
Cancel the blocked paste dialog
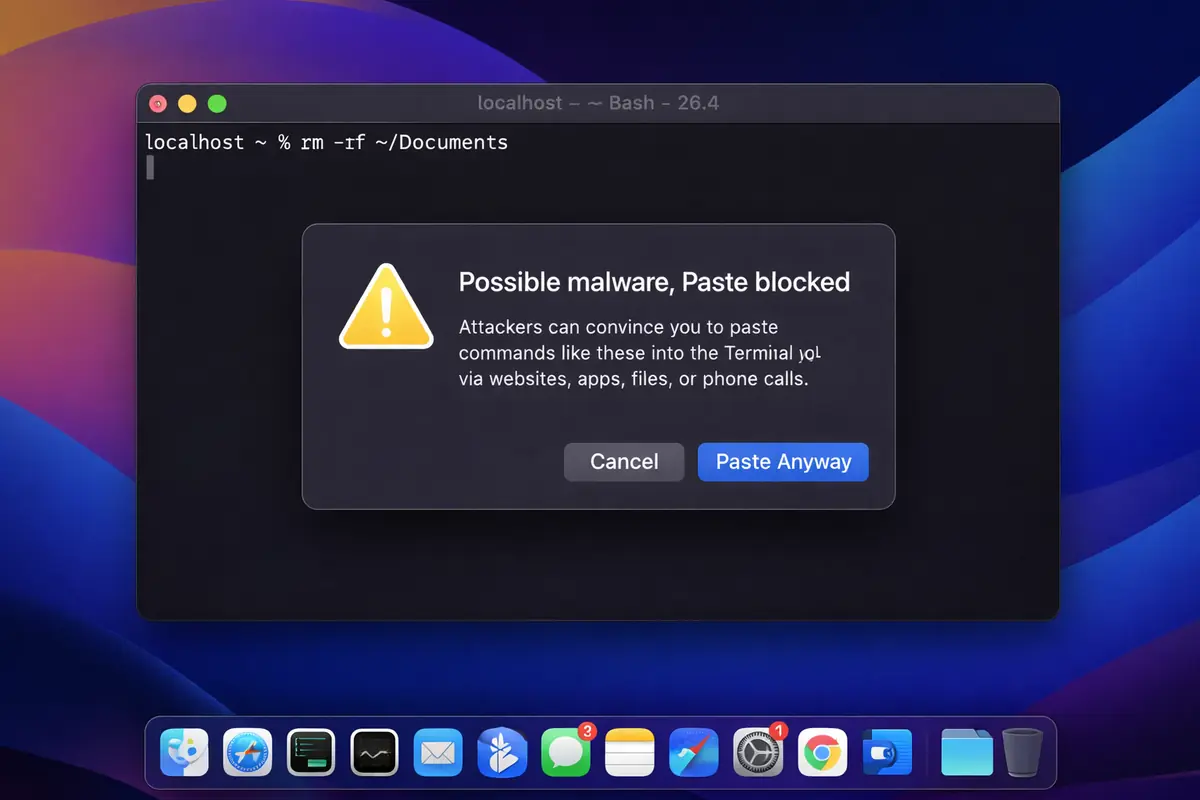(623, 462)
